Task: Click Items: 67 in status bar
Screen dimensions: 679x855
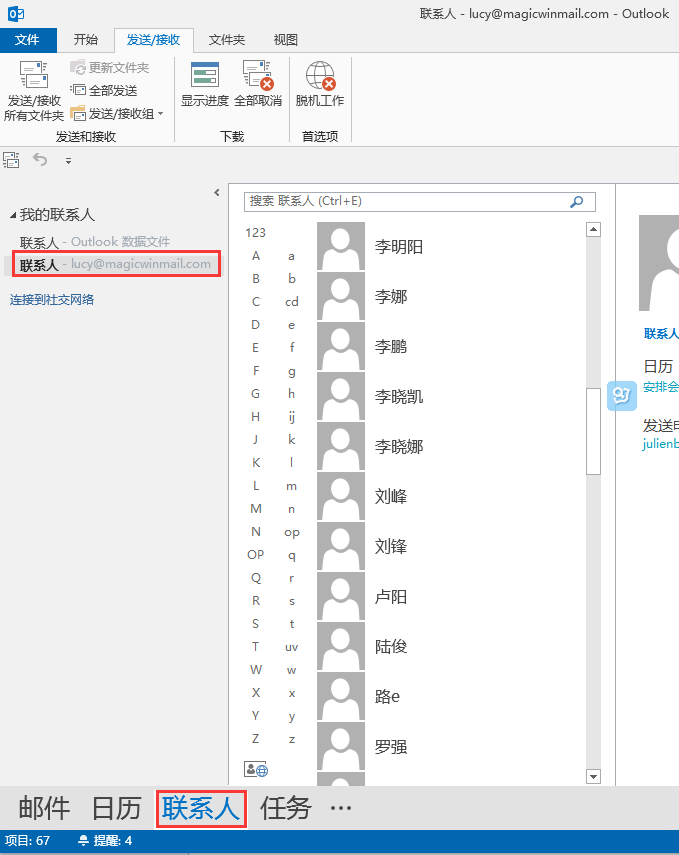Action: tap(27, 841)
